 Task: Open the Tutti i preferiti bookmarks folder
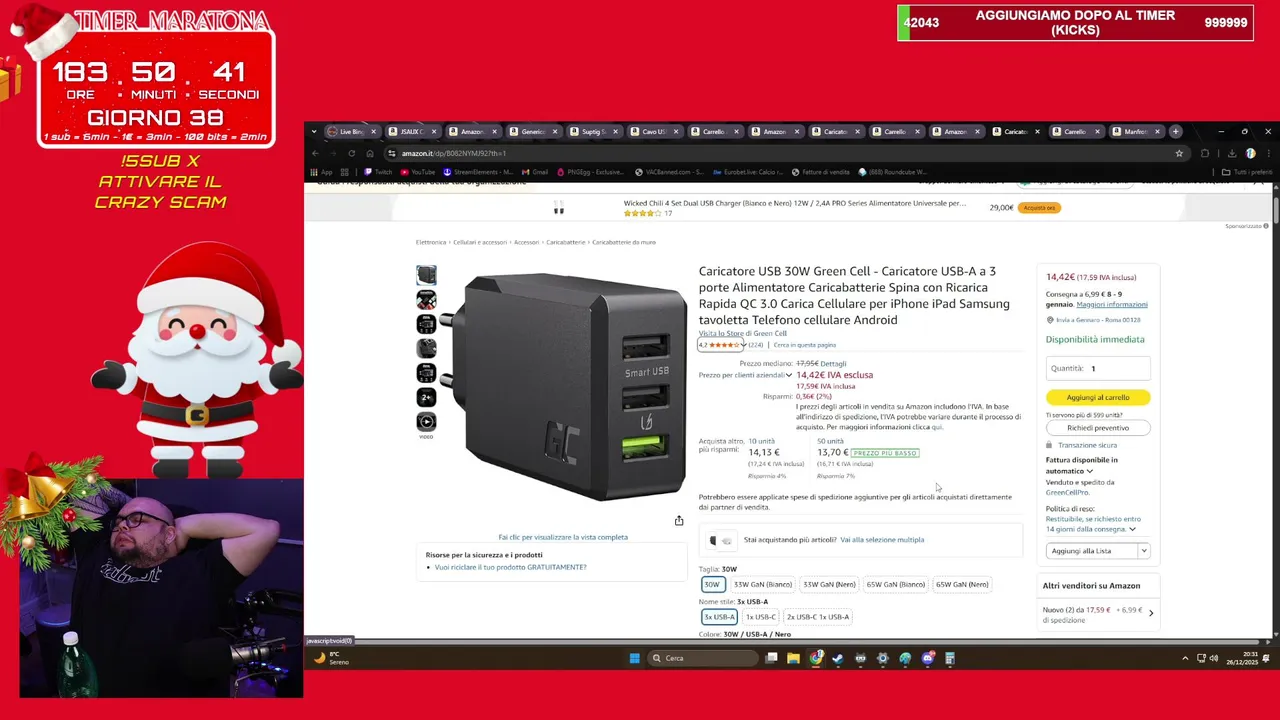click(x=1247, y=172)
